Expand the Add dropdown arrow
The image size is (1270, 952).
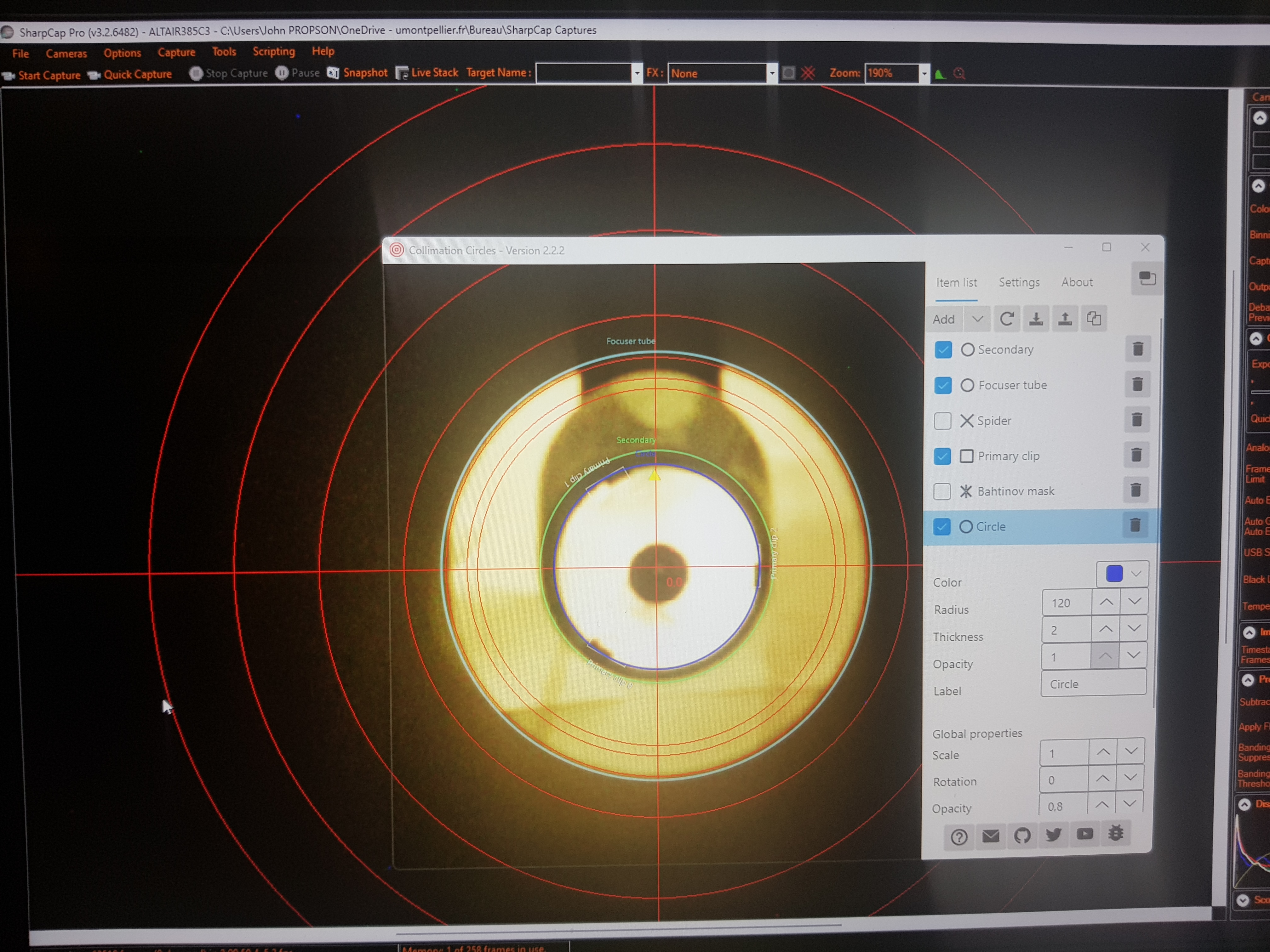[977, 319]
